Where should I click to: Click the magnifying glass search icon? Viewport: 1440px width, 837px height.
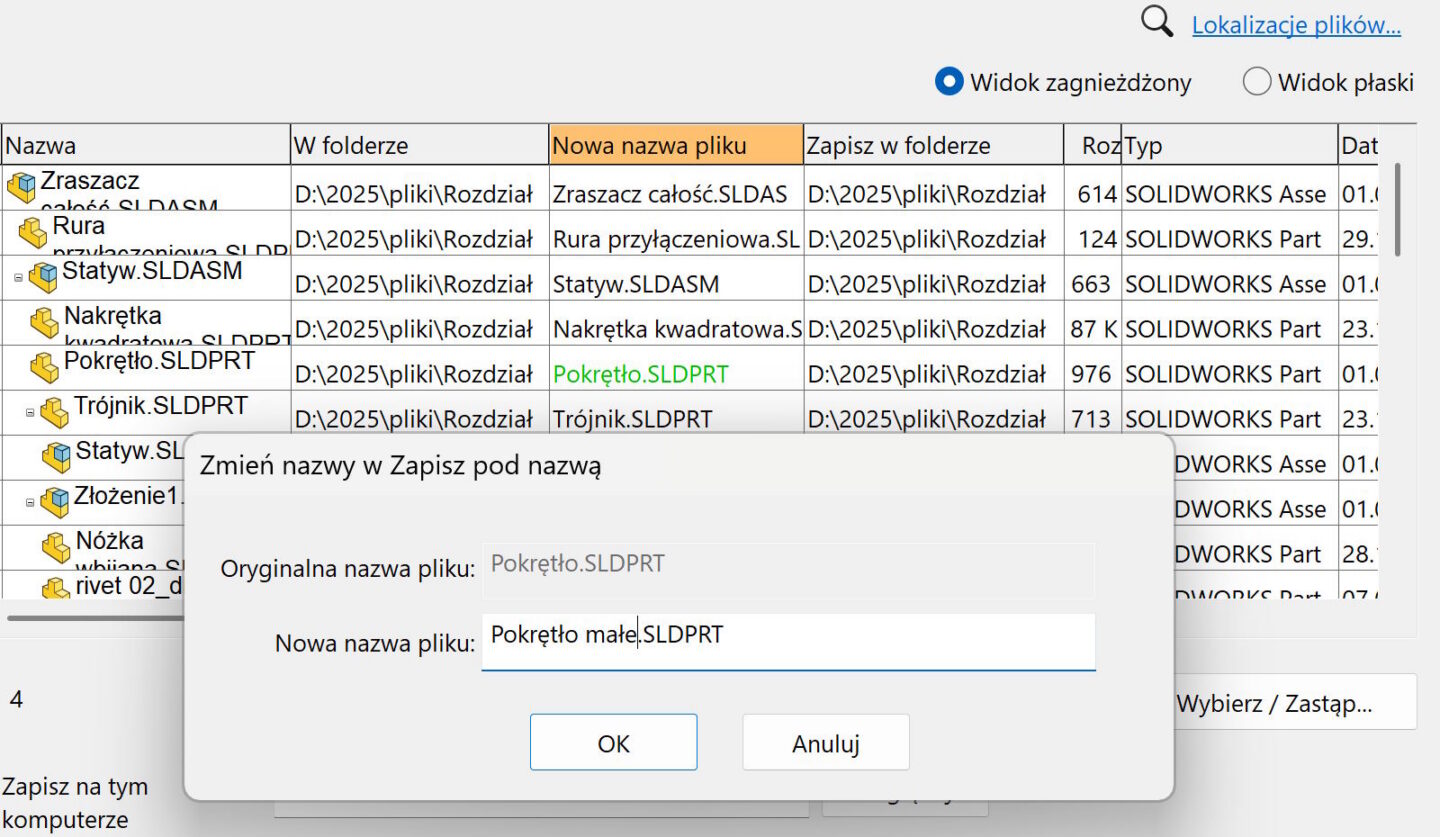click(x=1157, y=22)
